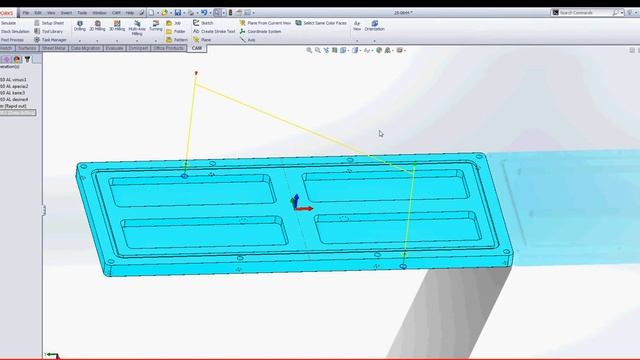
Task: Switch to the Sheet Metal tab
Action: [54, 48]
